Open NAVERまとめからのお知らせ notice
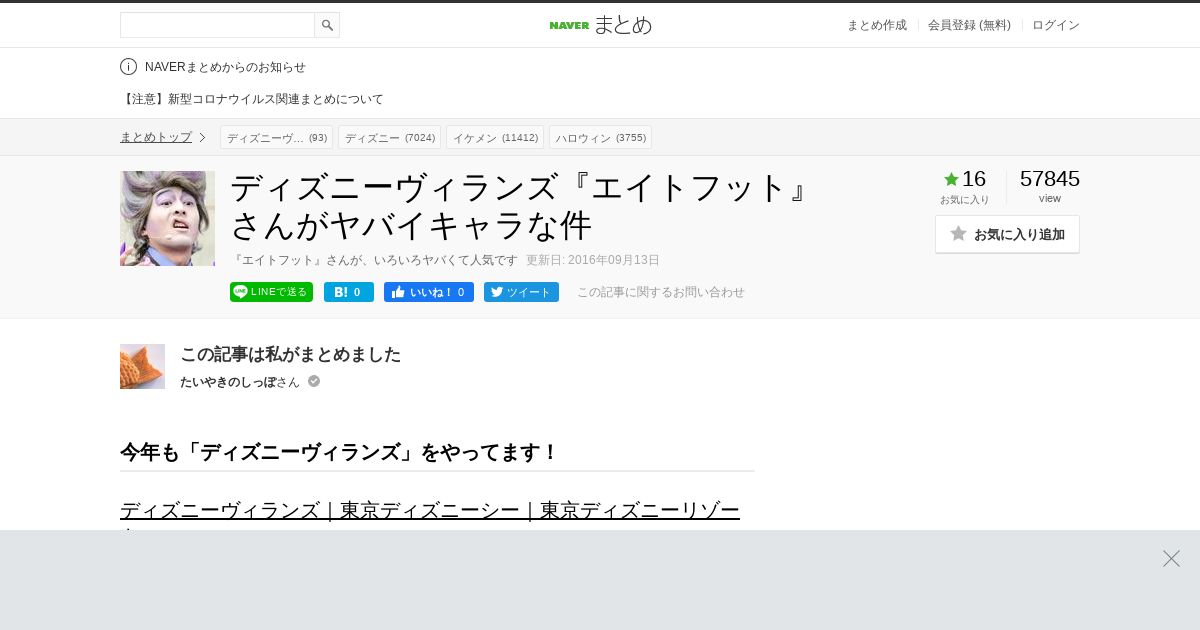 tap(225, 67)
